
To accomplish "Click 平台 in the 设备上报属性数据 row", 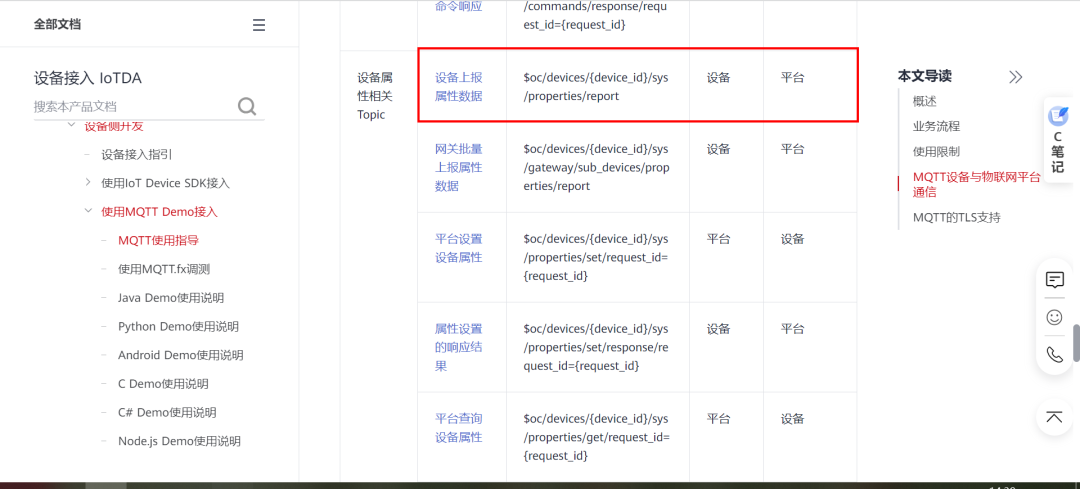I will click(x=792, y=78).
